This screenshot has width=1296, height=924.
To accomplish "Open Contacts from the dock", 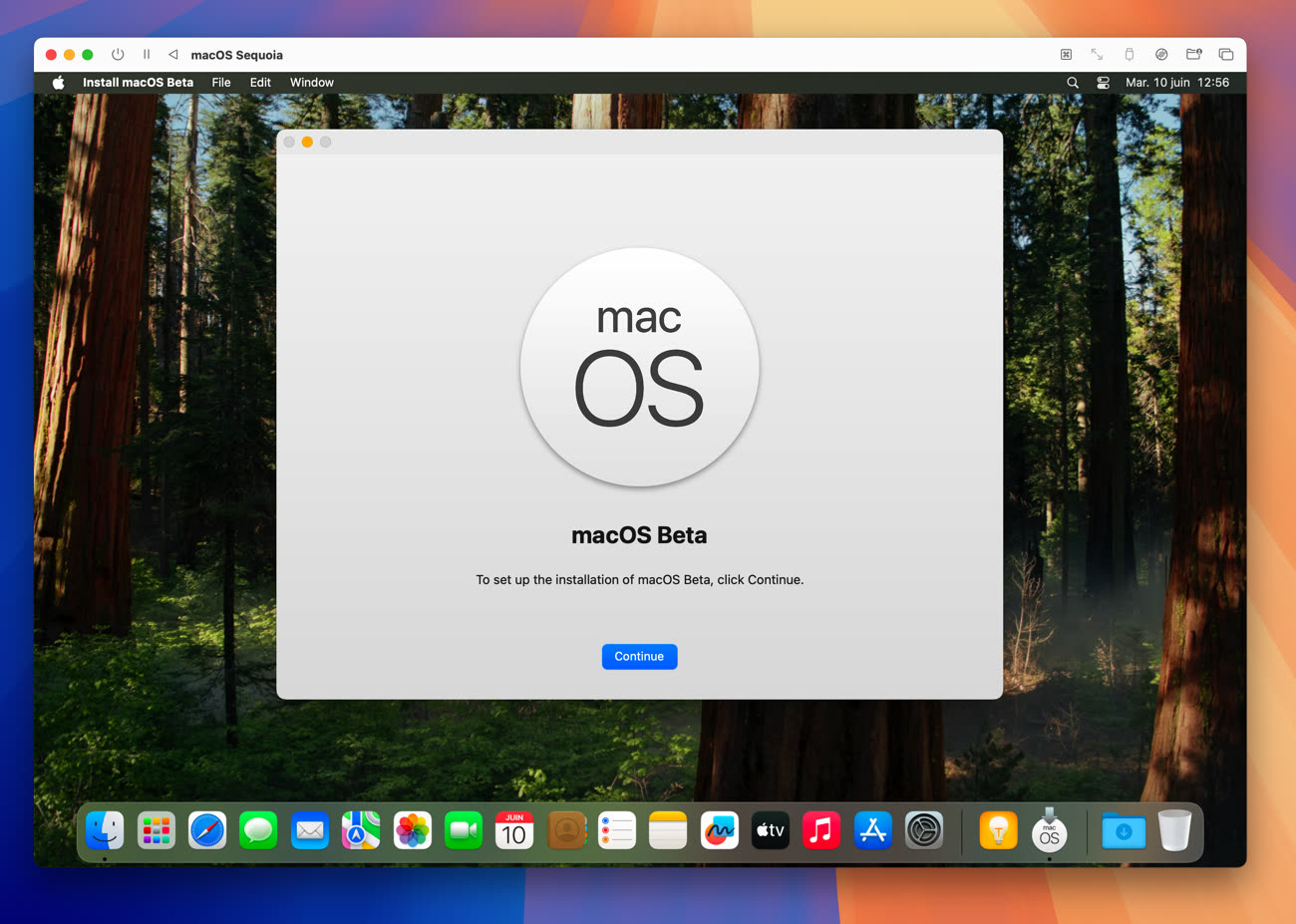I will click(x=566, y=830).
